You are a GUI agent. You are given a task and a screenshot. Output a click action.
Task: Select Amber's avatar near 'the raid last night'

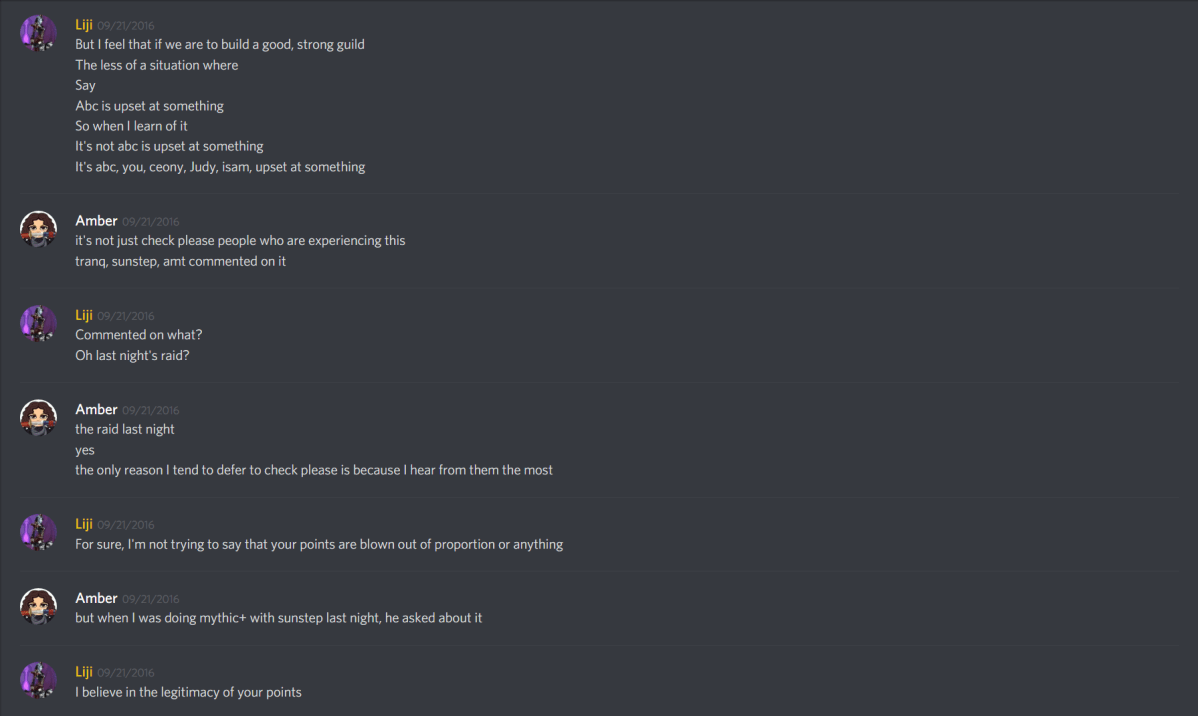[x=38, y=417]
